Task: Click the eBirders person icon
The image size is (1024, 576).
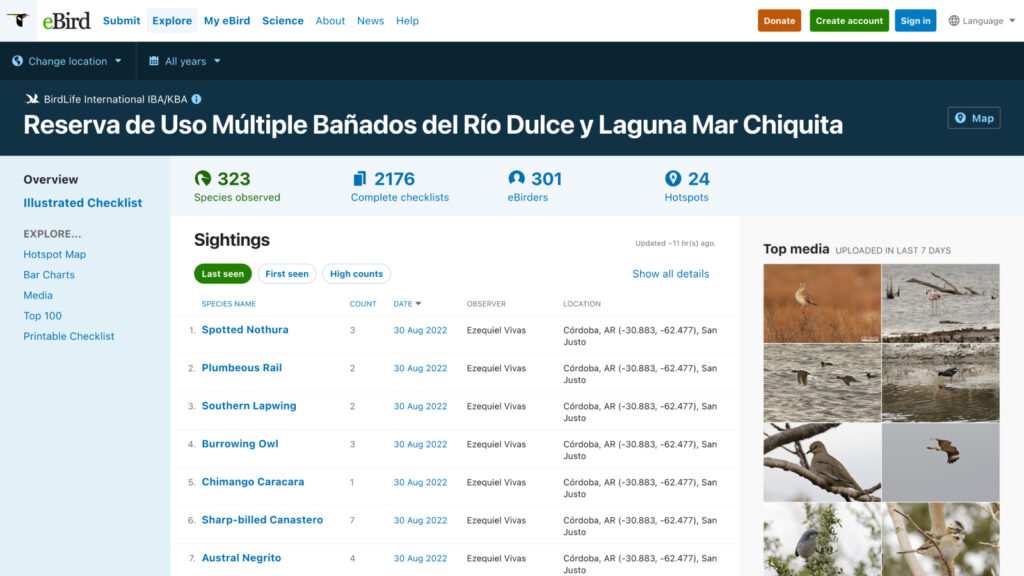Action: click(x=517, y=179)
